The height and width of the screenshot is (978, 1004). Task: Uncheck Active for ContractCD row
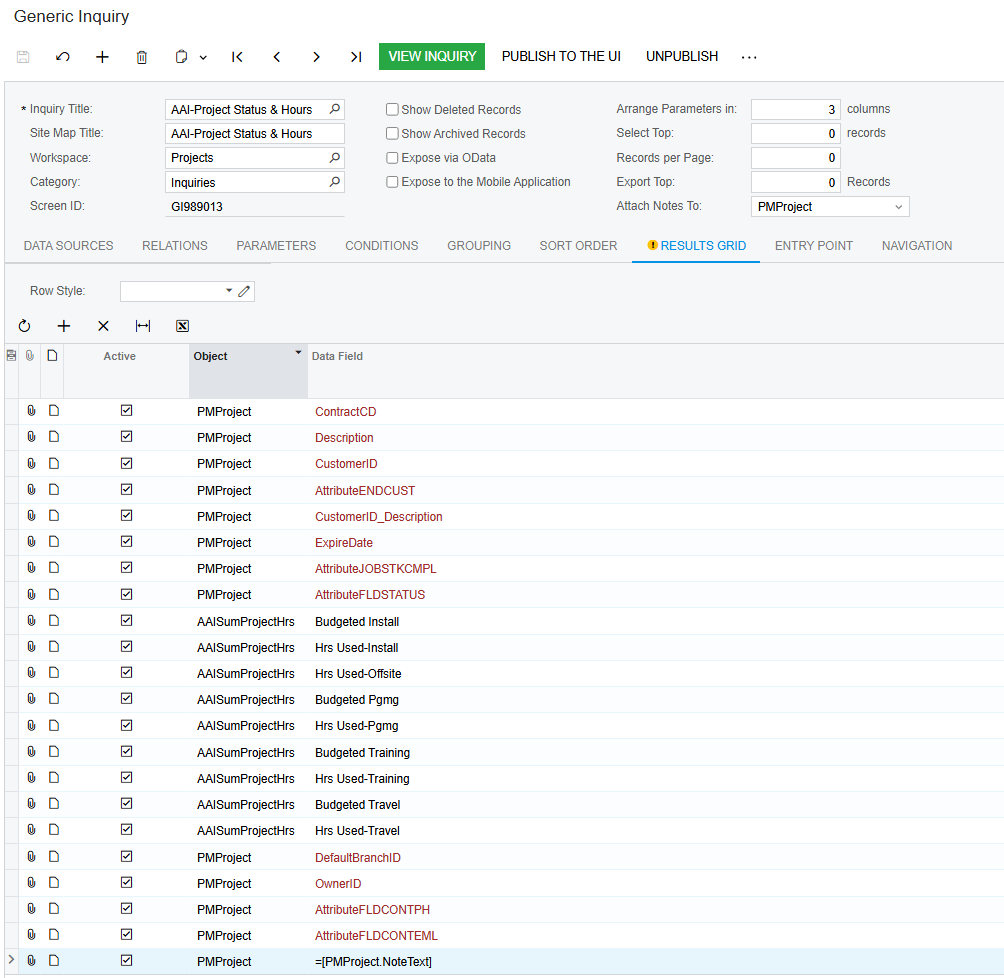(127, 411)
